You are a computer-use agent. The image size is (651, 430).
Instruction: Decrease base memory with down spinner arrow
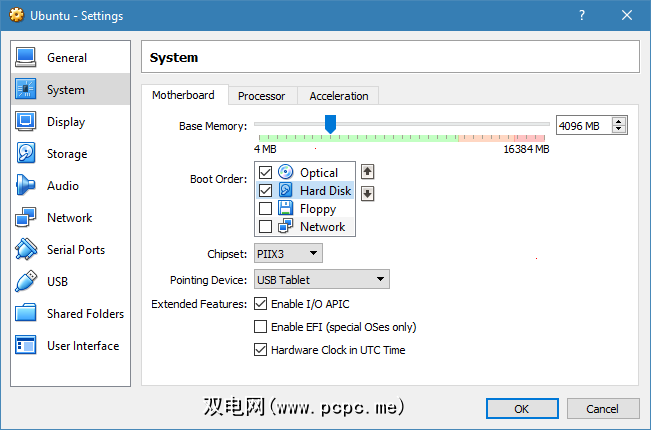coord(619,129)
